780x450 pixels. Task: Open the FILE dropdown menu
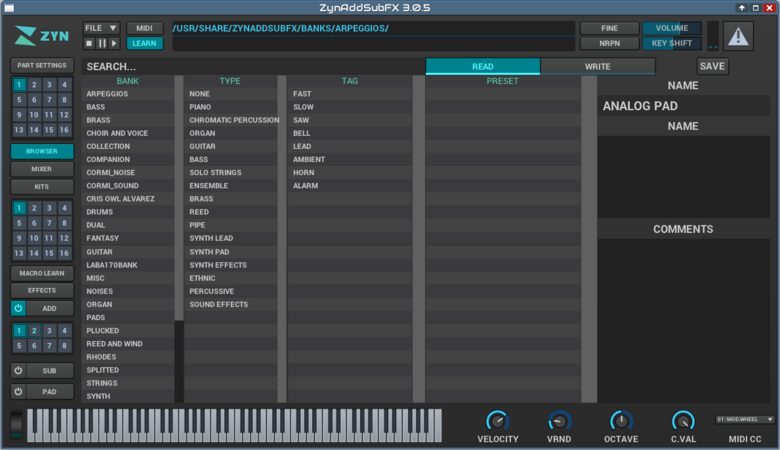click(101, 28)
